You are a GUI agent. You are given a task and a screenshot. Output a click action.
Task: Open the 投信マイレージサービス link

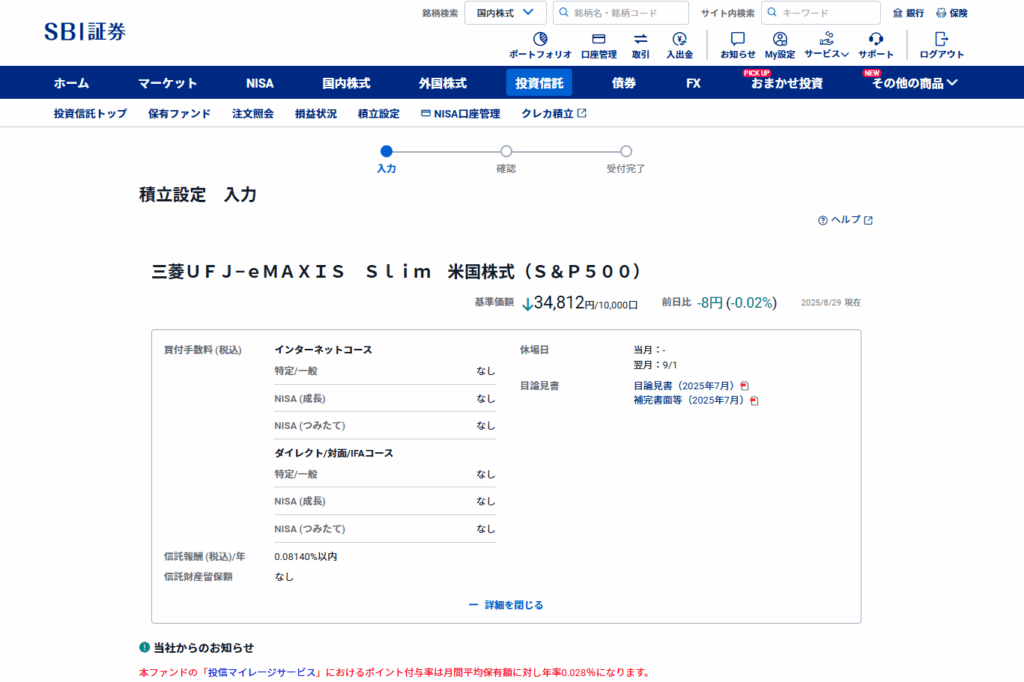click(262, 672)
